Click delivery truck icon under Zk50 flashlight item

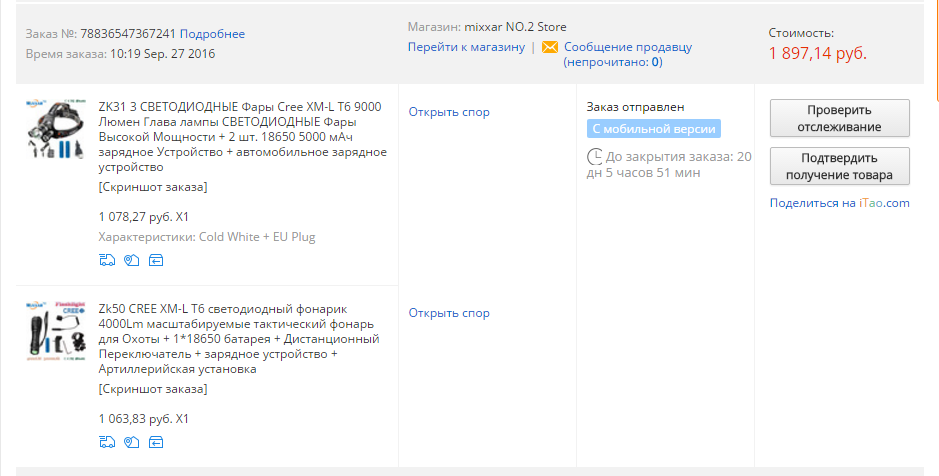pos(107,442)
